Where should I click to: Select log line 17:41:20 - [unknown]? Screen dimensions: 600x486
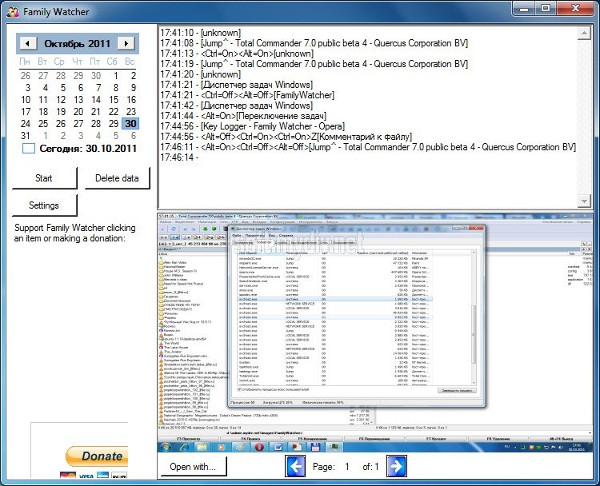pyautogui.click(x=201, y=74)
